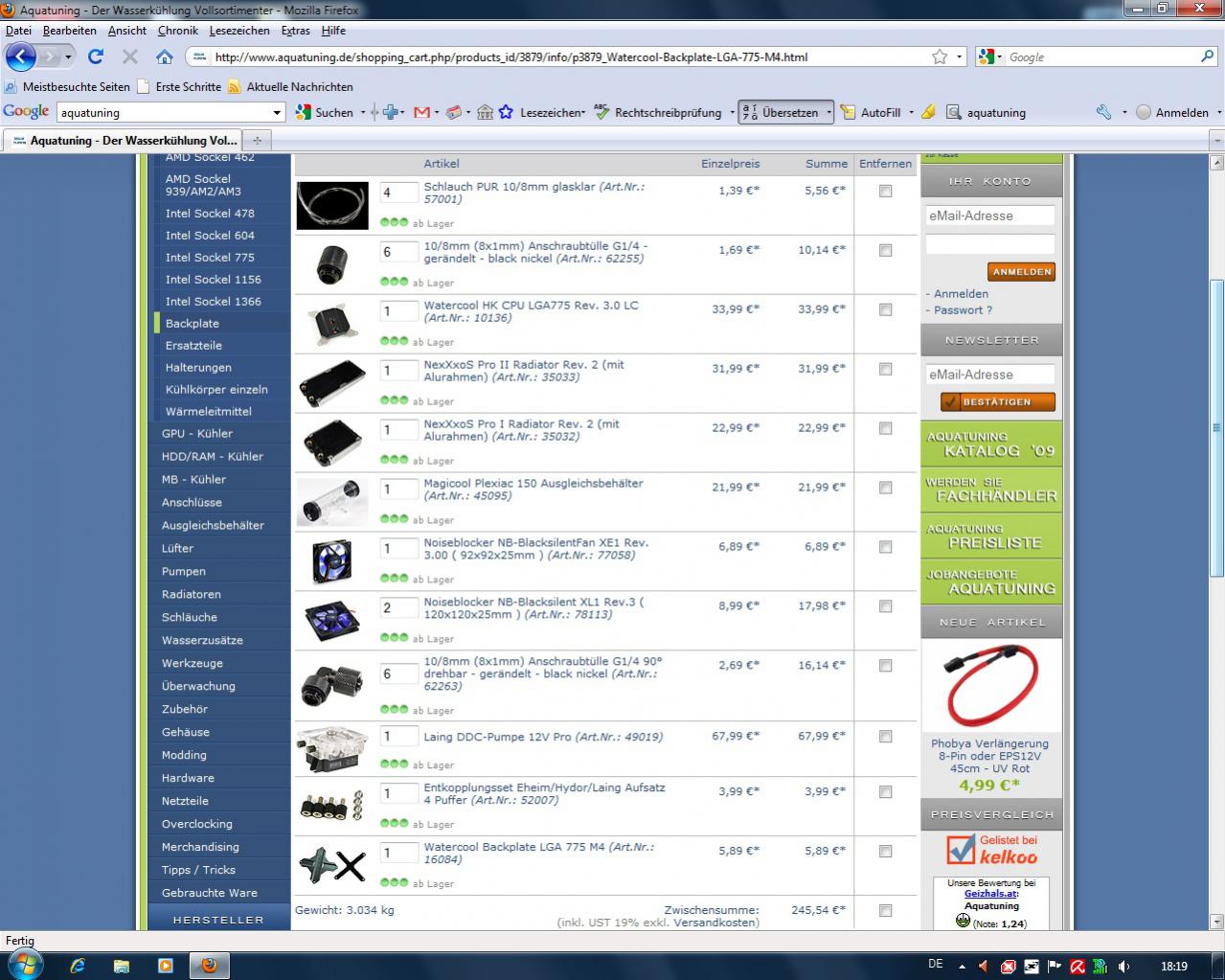Tick remove checkbox for NexXxoS Pro I Radiator
The height and width of the screenshot is (980, 1225).
tap(885, 428)
